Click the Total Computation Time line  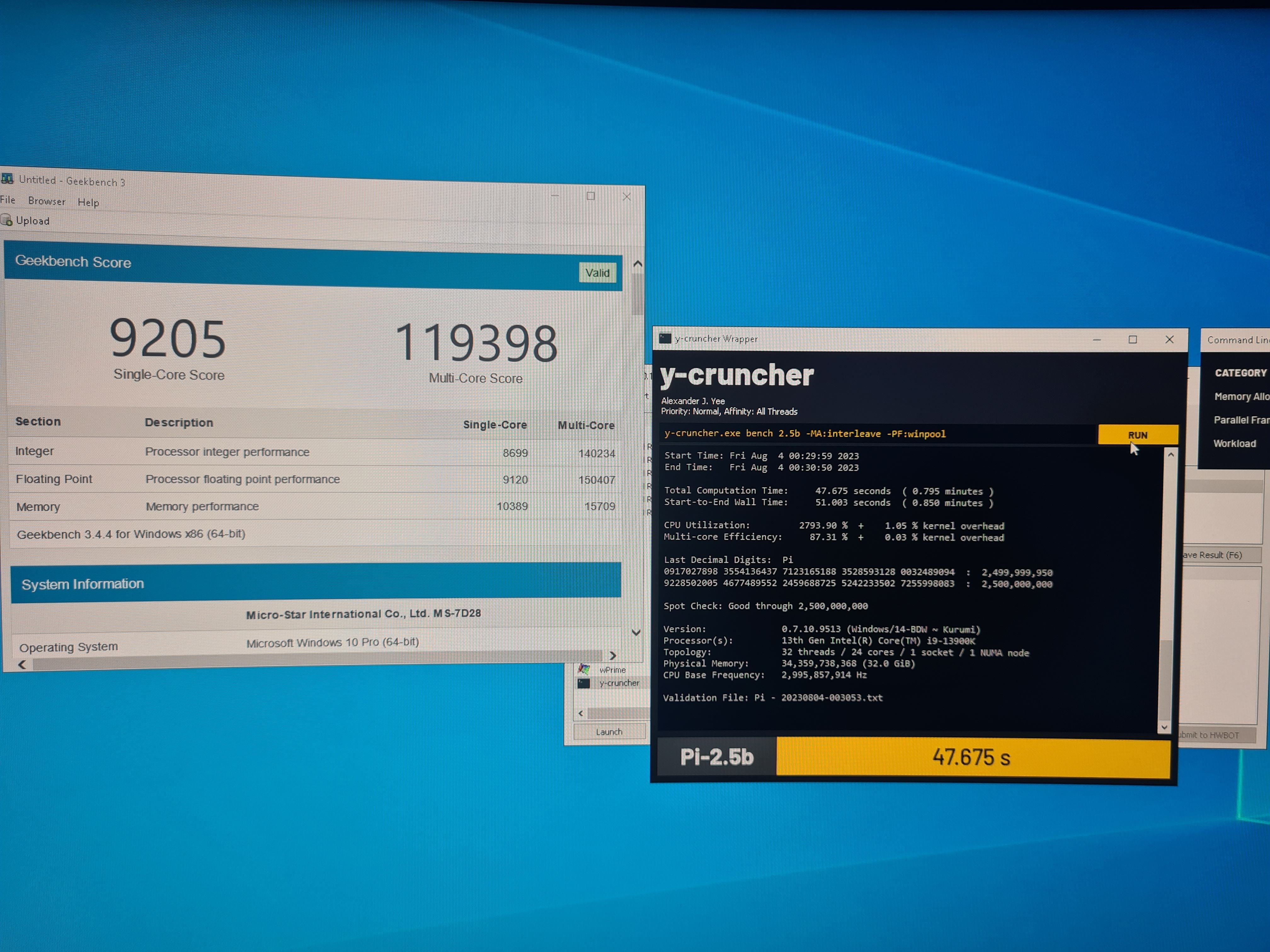(829, 490)
